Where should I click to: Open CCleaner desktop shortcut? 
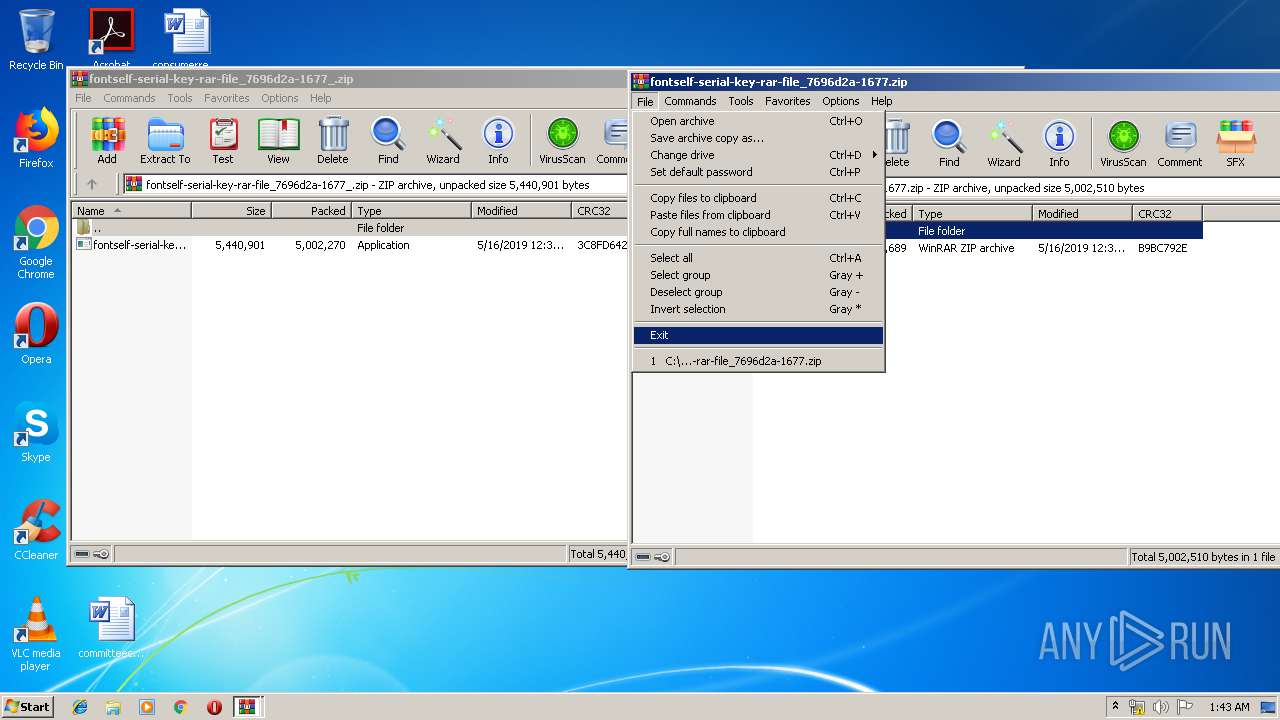pos(36,530)
